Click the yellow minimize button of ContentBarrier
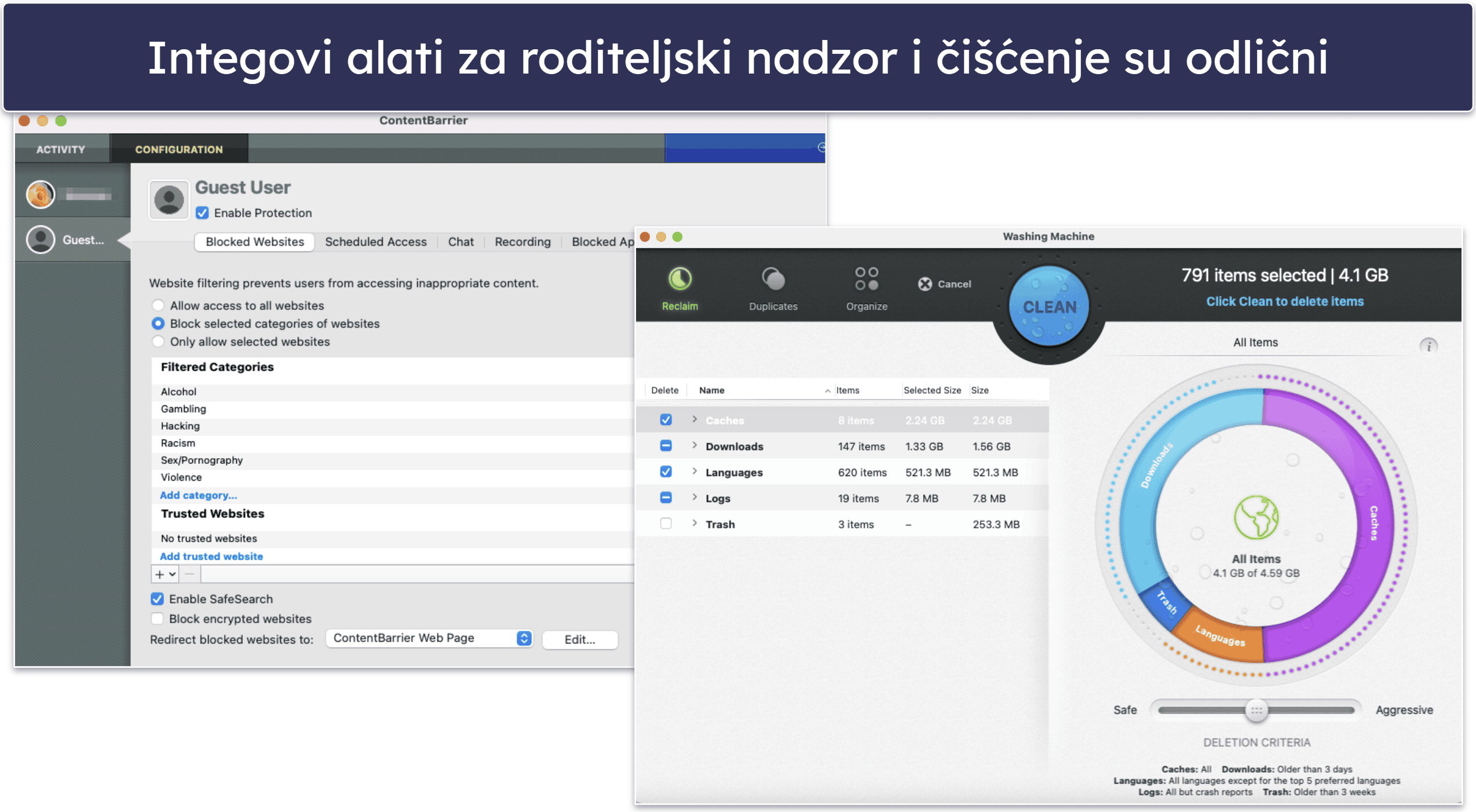 (x=42, y=120)
